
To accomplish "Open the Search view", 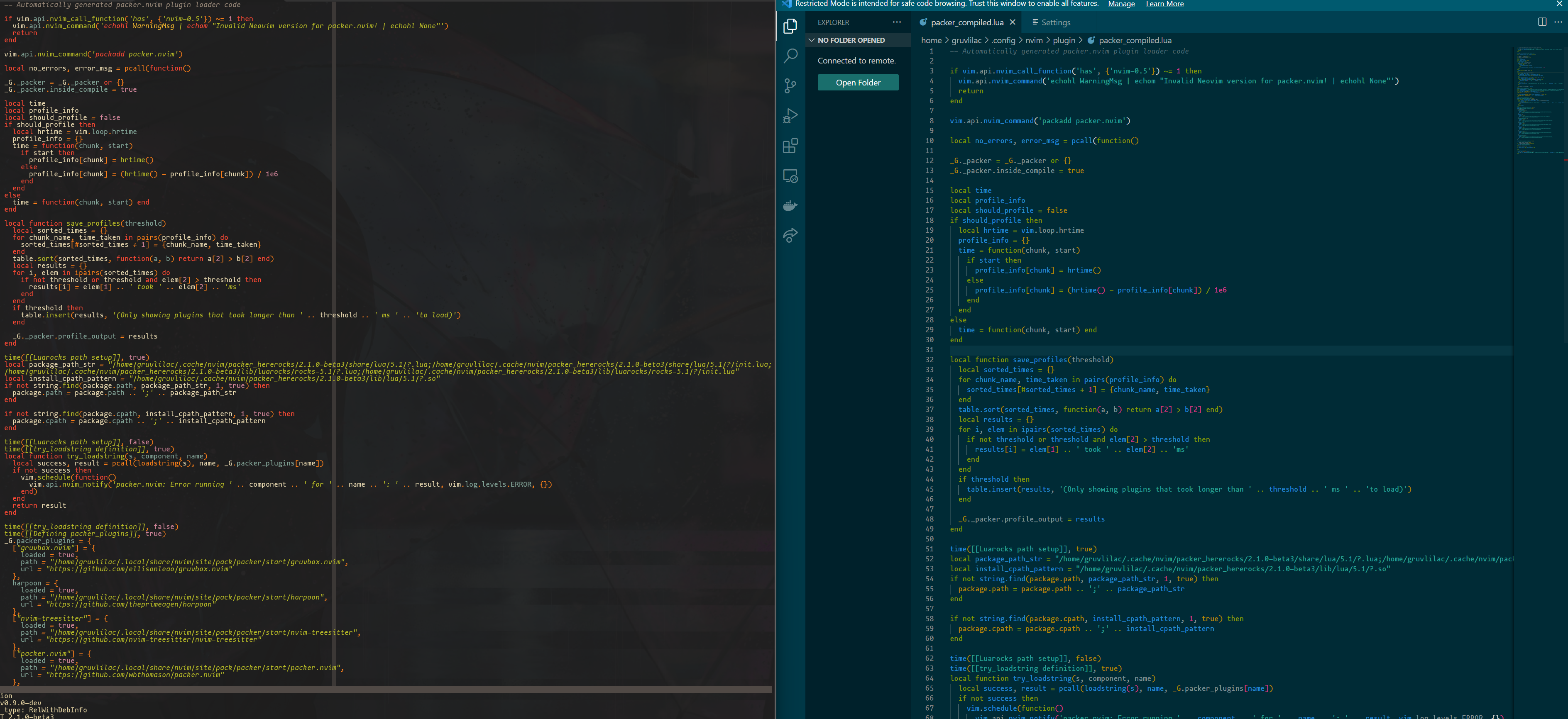I will click(790, 56).
